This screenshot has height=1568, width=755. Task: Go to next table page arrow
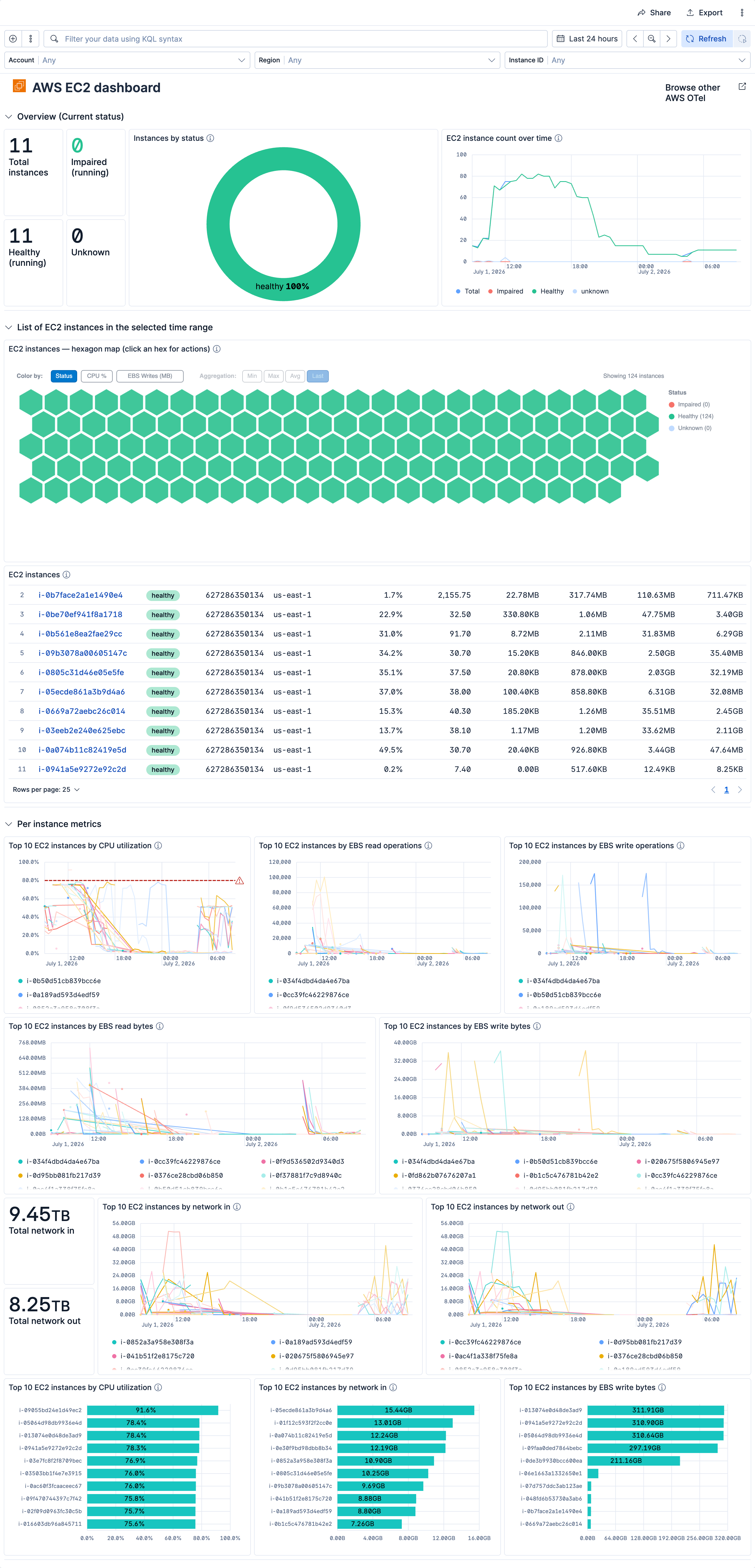point(740,789)
